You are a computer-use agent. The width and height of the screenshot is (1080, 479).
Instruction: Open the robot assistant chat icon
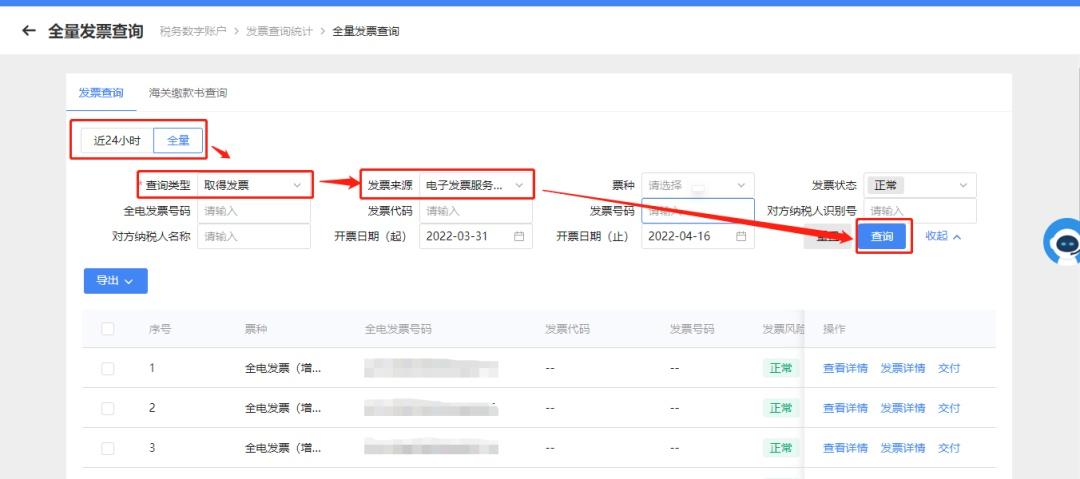coord(1062,243)
